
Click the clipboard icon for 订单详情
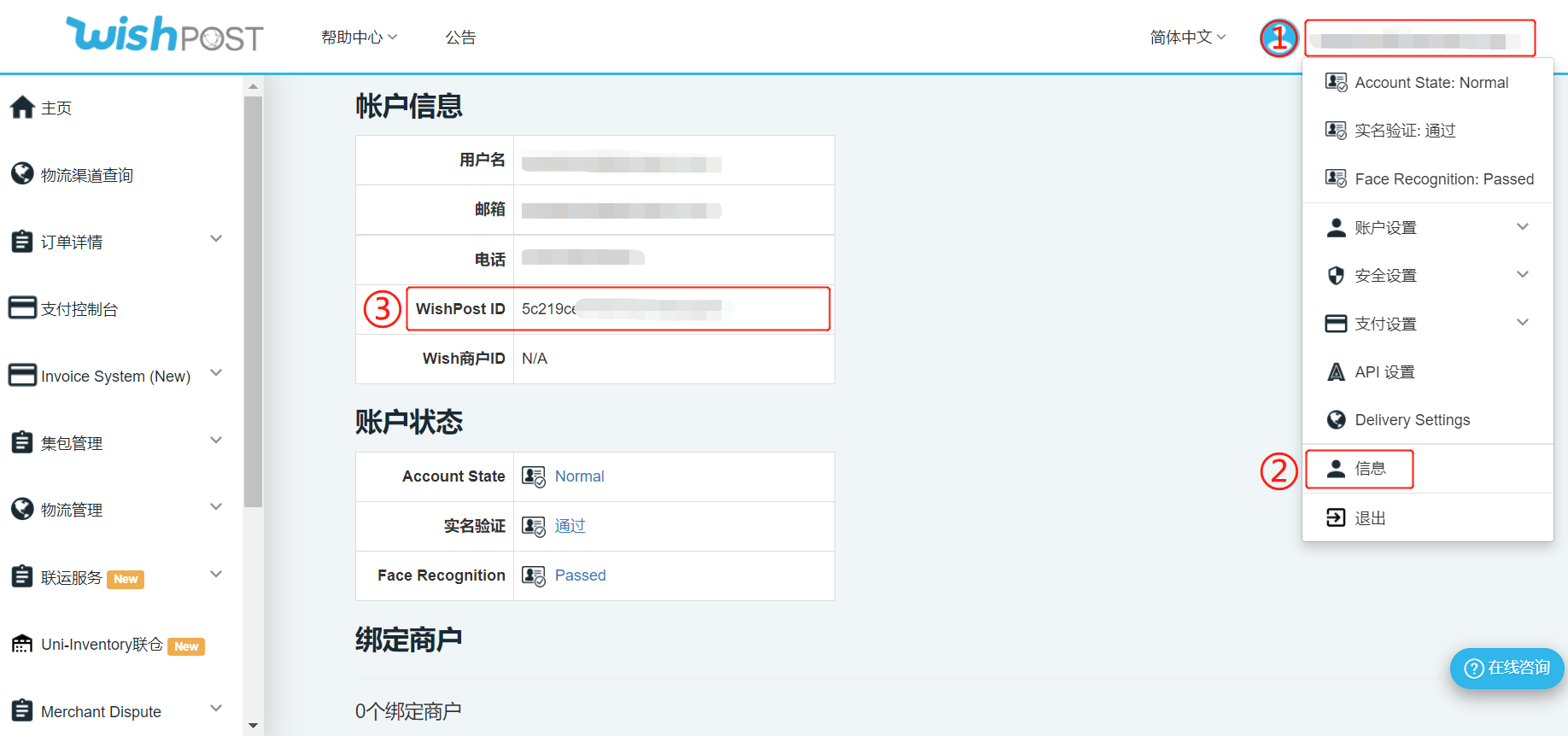[22, 242]
